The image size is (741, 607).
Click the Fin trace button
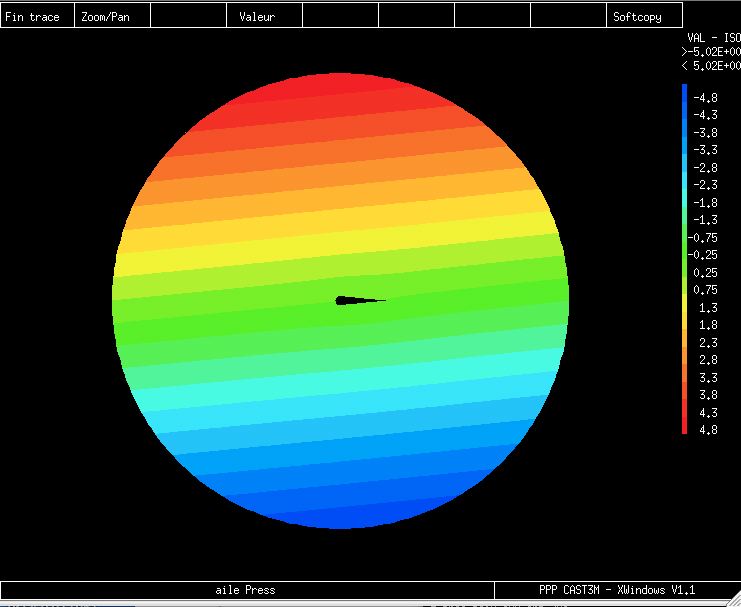tap(37, 16)
